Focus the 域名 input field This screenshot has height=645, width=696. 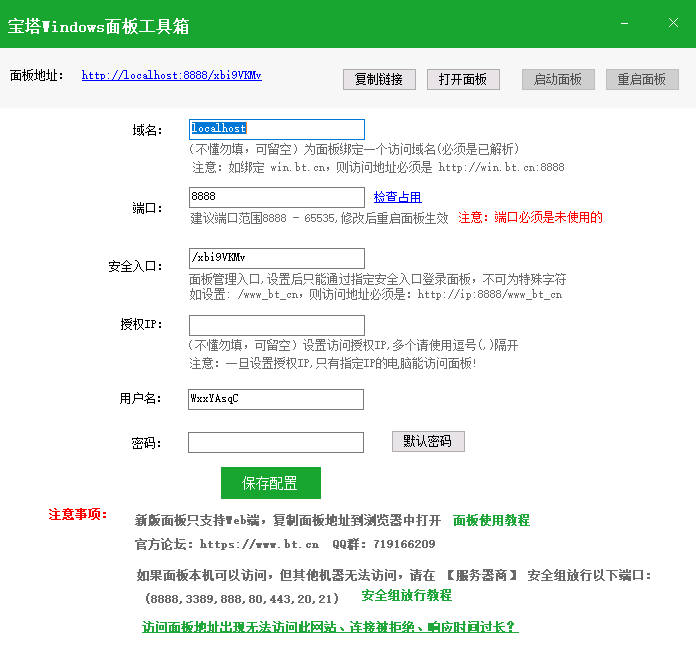(x=277, y=129)
